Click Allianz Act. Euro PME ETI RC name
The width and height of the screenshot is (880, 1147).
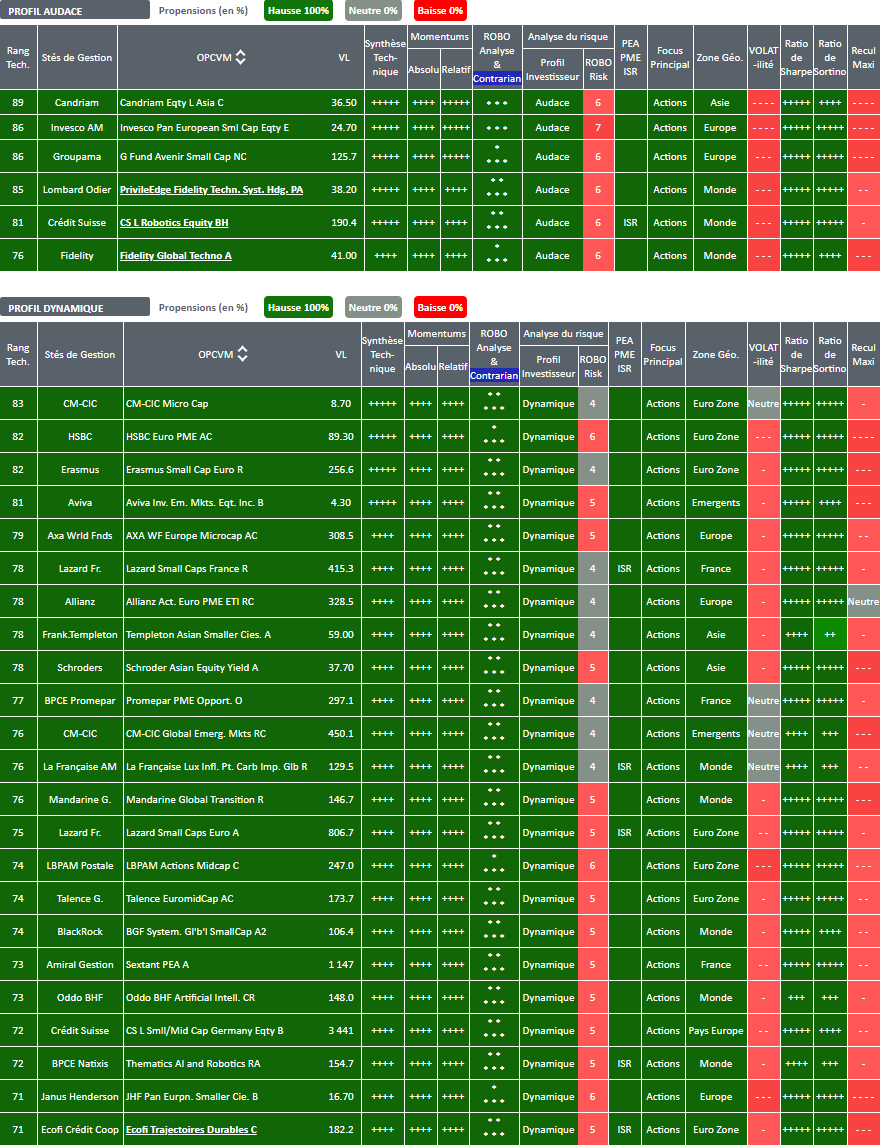point(190,601)
